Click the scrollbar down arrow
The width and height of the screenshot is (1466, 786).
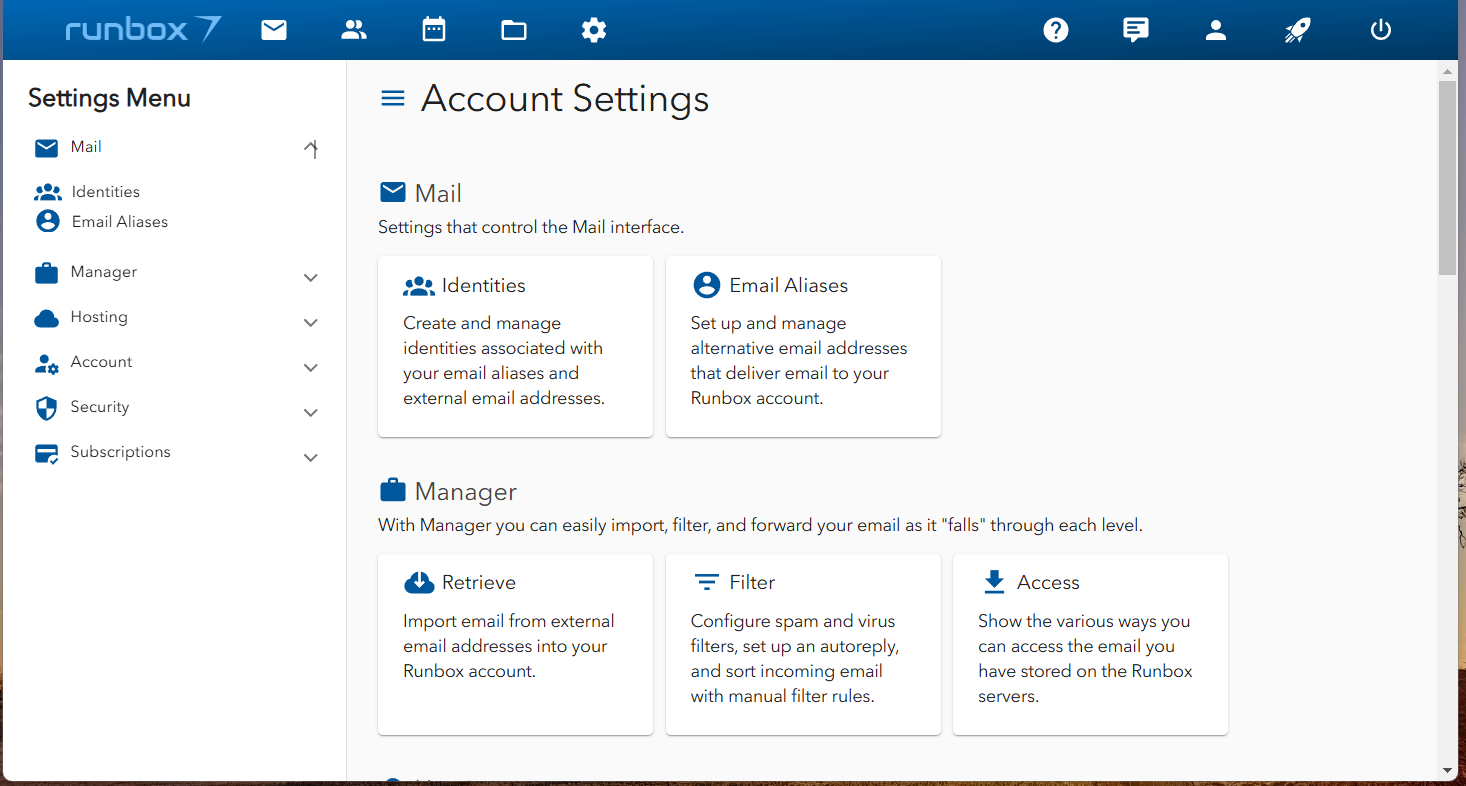(1447, 771)
